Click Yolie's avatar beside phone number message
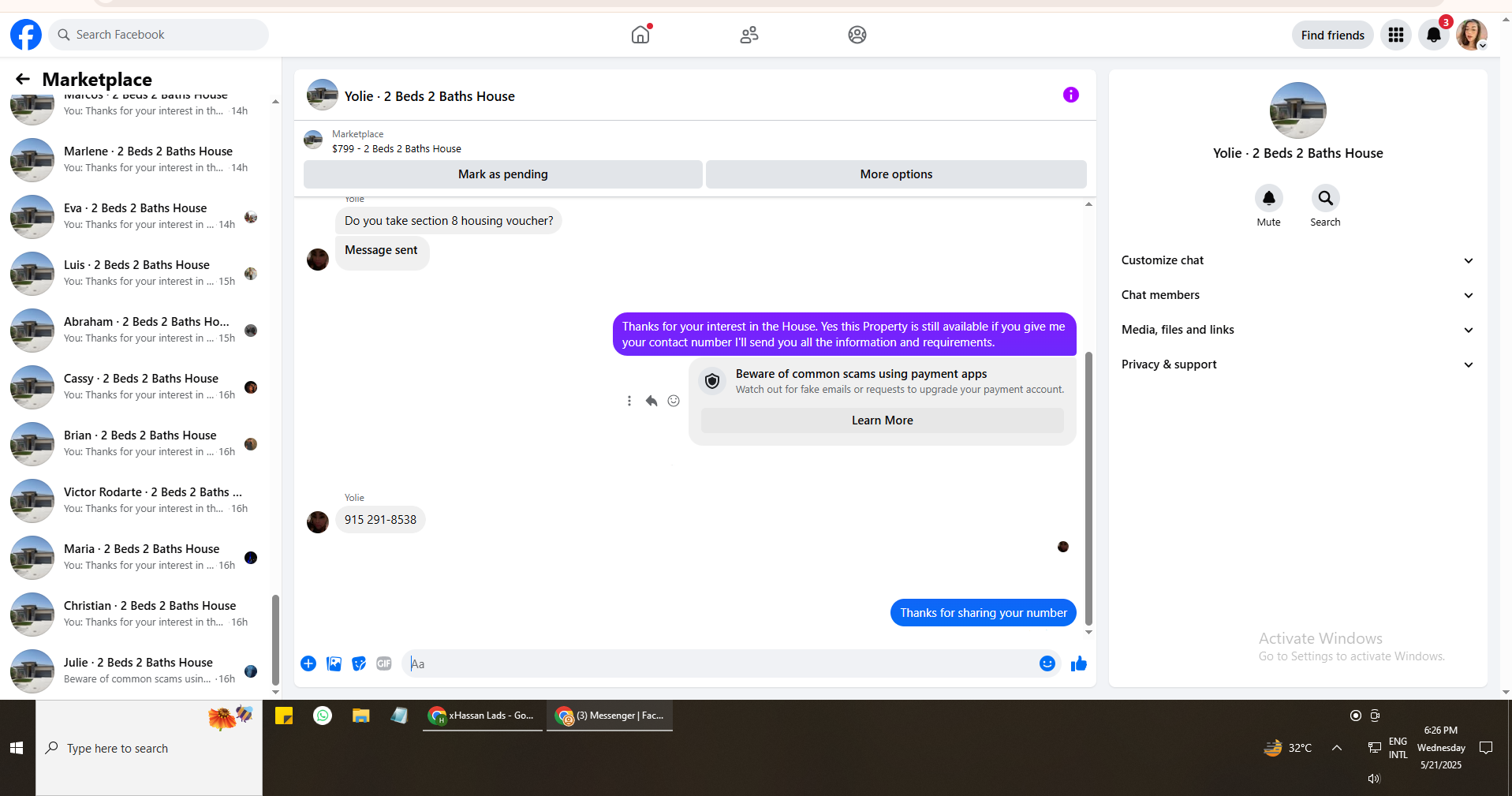The image size is (1512, 796). (x=318, y=521)
